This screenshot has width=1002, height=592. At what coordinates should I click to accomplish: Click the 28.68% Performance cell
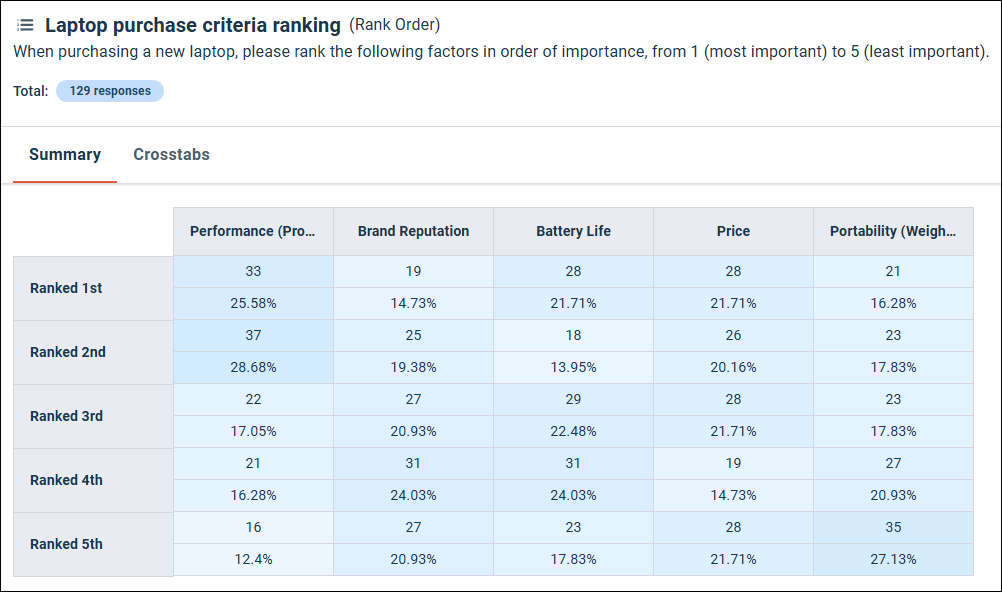pyautogui.click(x=253, y=367)
